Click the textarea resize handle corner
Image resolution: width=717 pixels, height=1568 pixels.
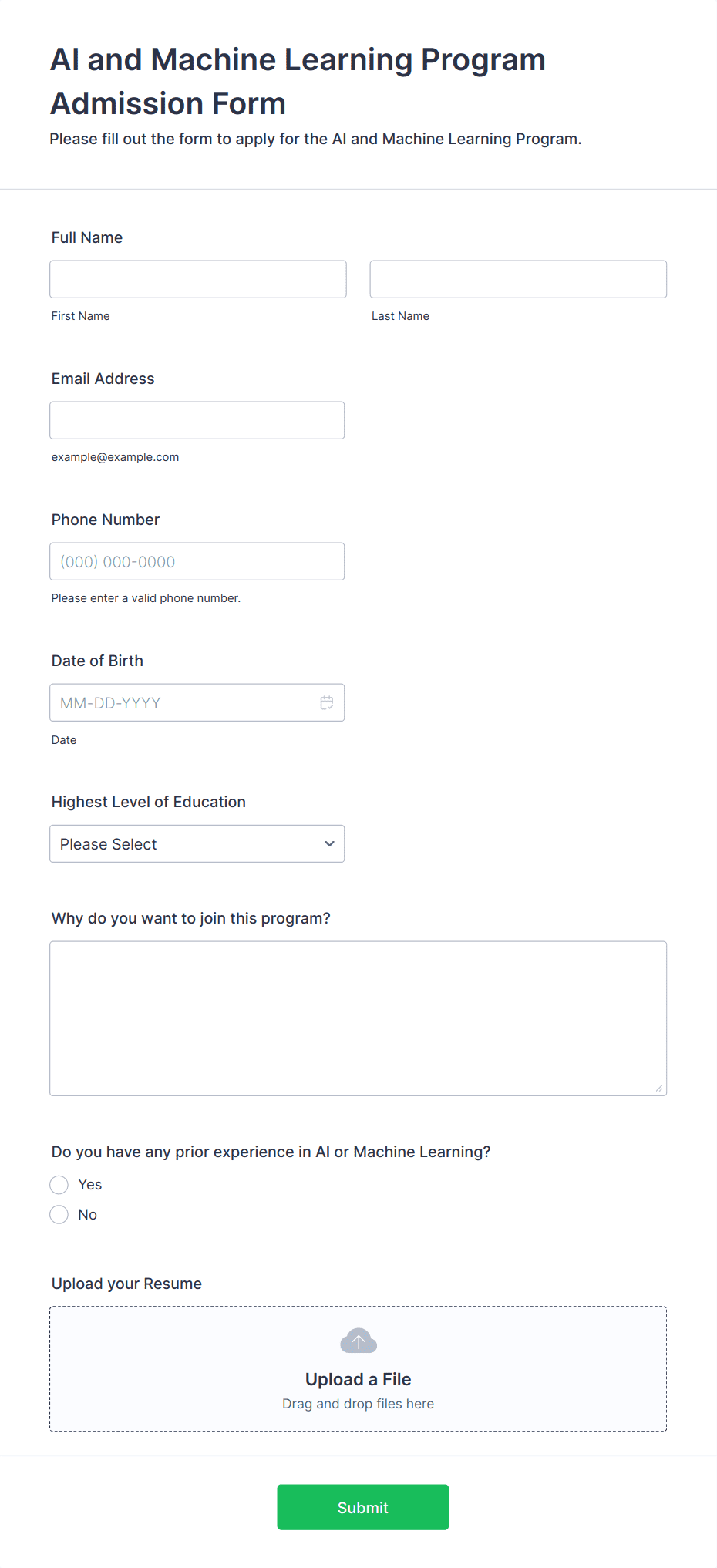(659, 1088)
